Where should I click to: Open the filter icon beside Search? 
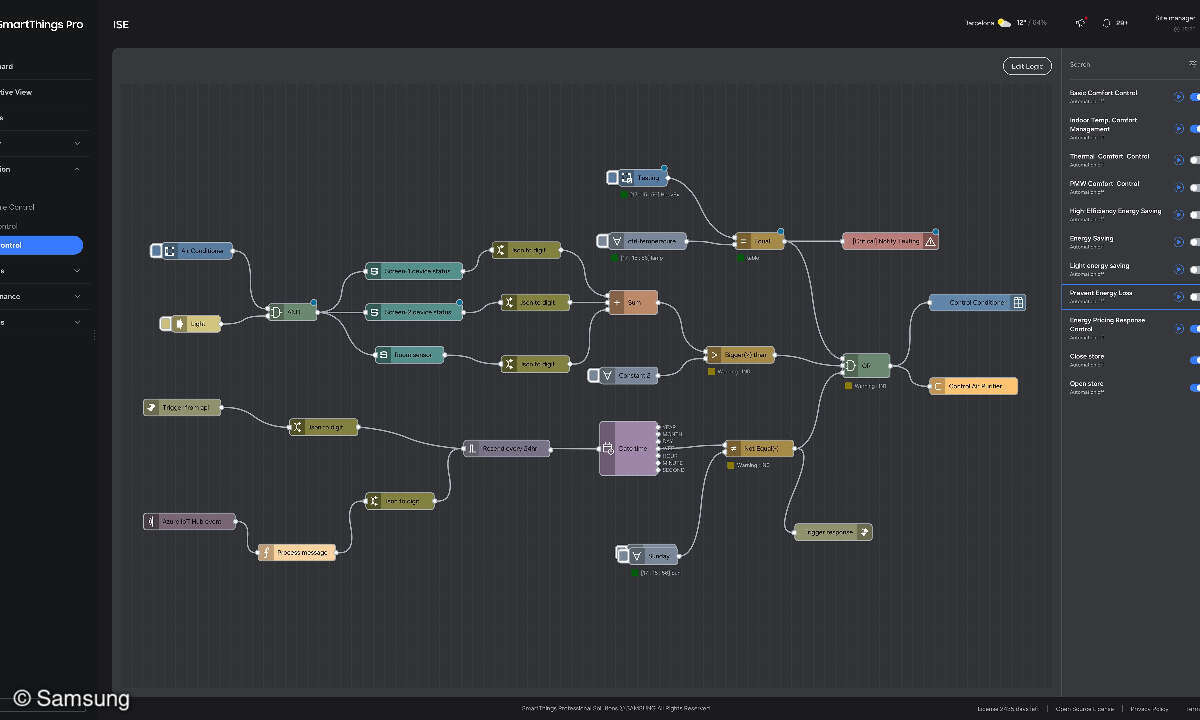click(x=1193, y=64)
